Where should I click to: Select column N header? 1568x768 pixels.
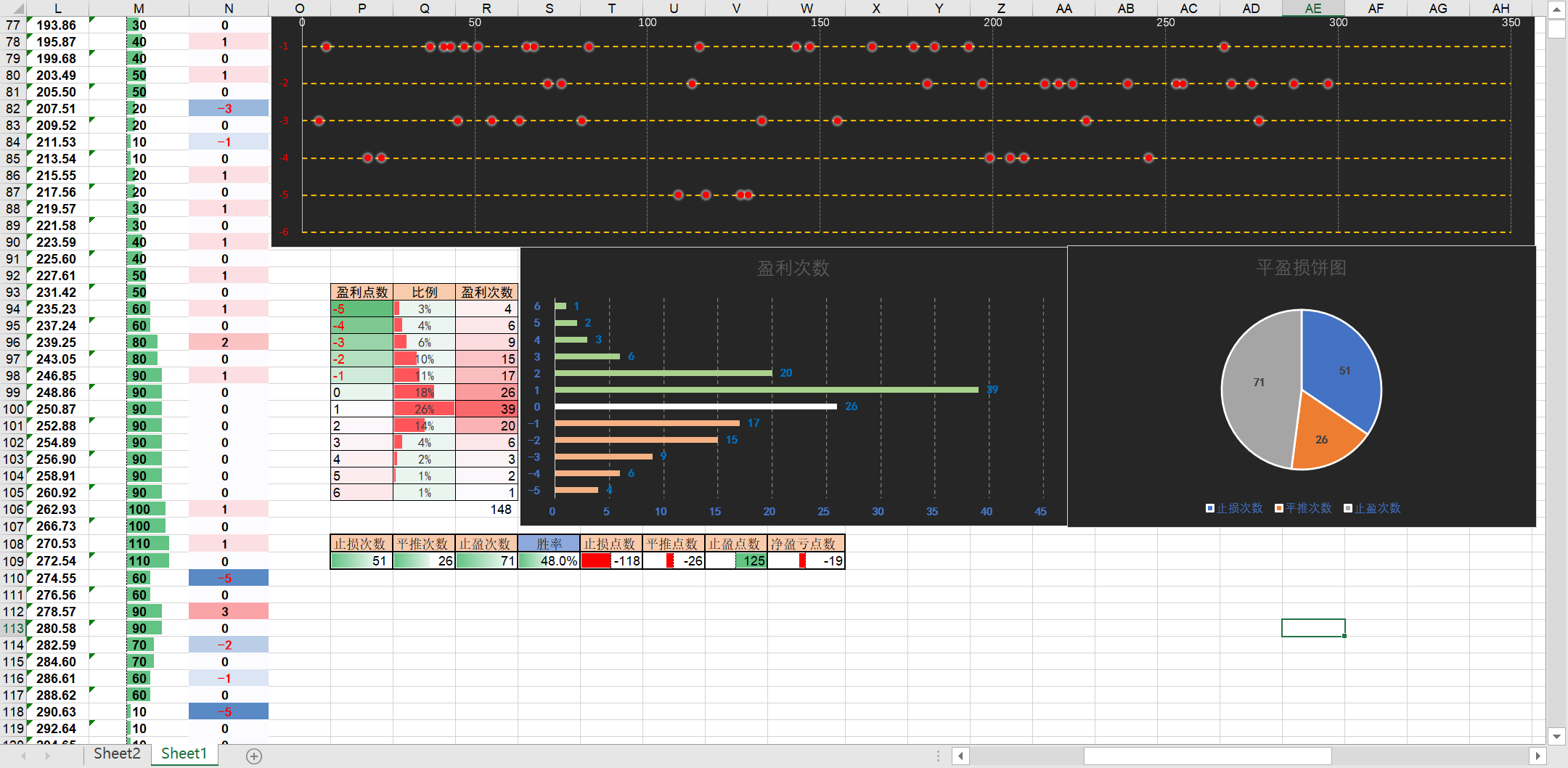tap(229, 8)
